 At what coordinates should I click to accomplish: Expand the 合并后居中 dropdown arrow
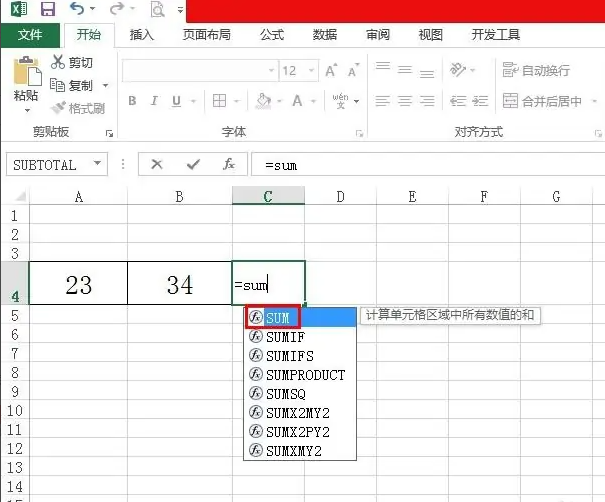[594, 101]
